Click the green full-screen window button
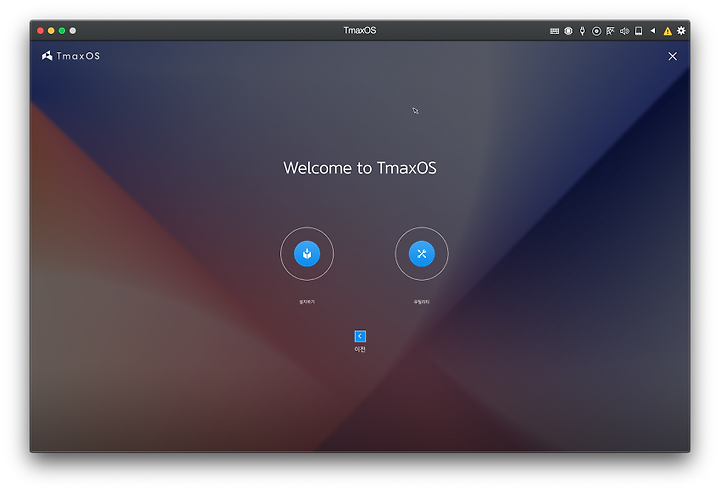The image size is (720, 492). (x=62, y=31)
